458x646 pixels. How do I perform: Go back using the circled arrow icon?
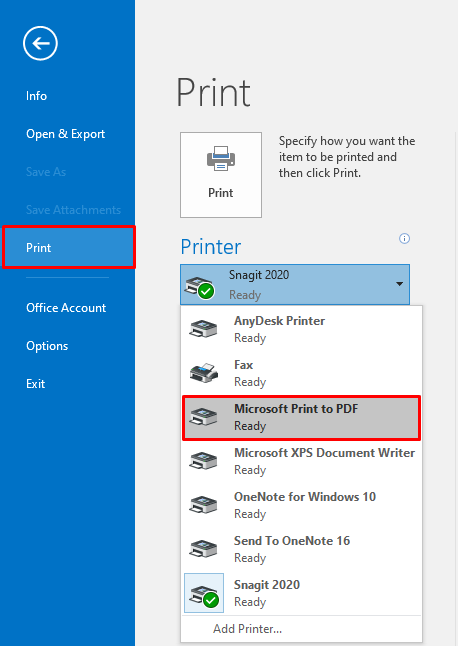pyautogui.click(x=40, y=43)
